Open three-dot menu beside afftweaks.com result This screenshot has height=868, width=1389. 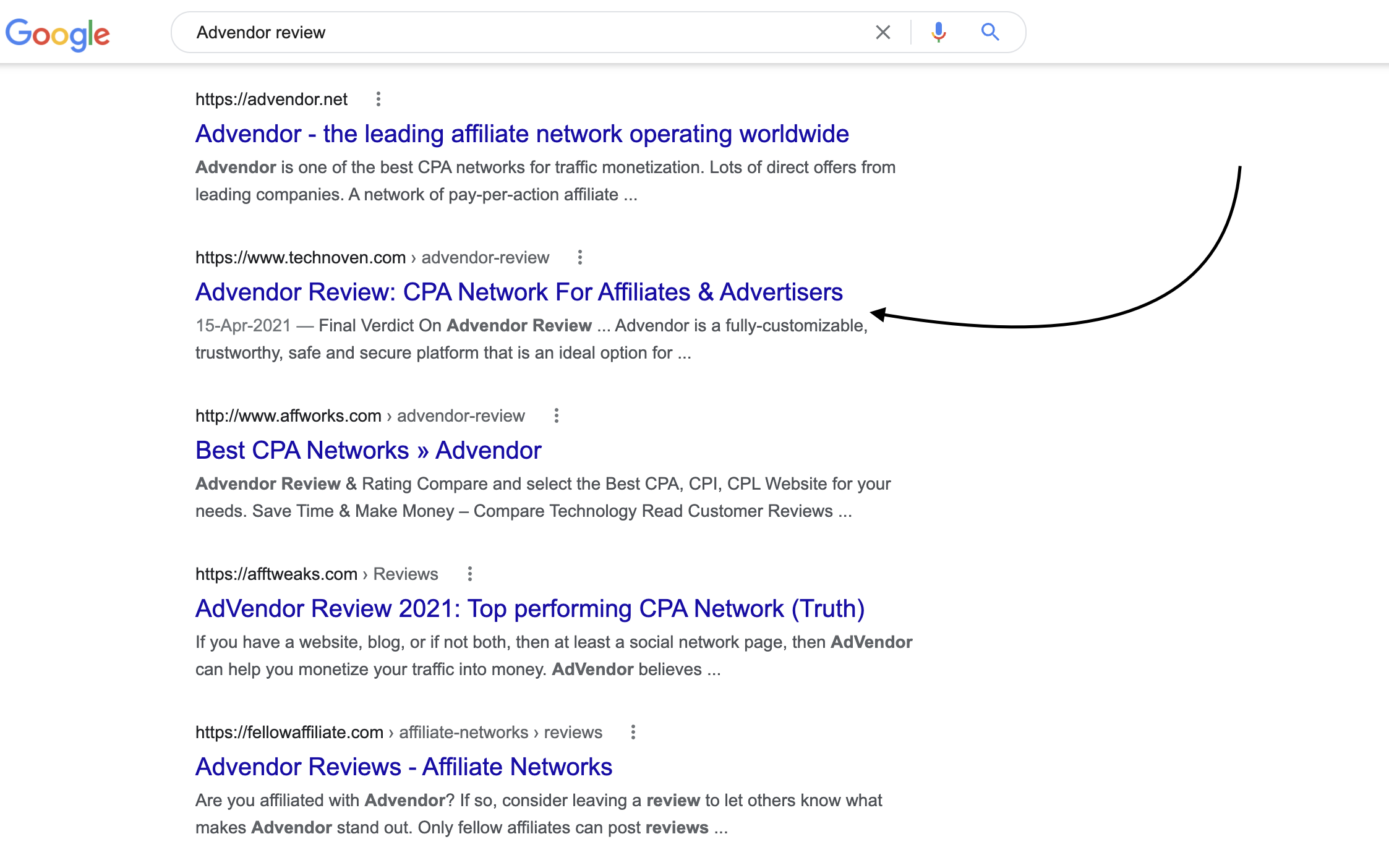tap(469, 574)
